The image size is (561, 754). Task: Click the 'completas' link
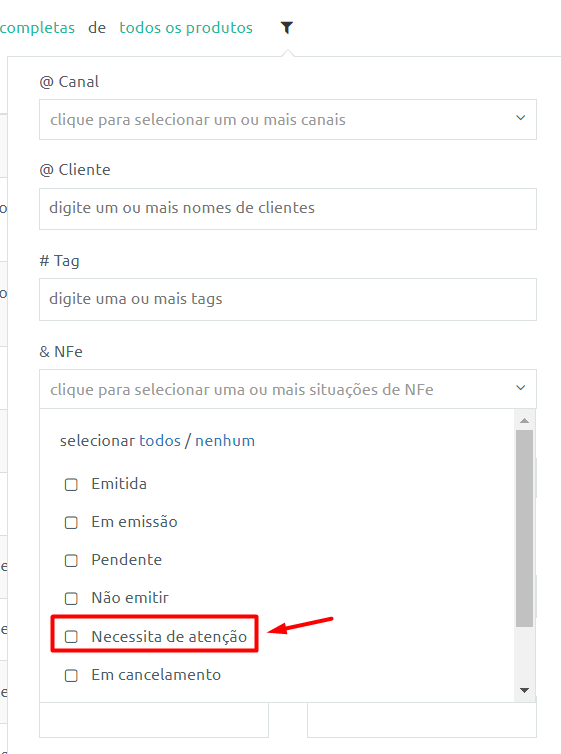(x=37, y=28)
